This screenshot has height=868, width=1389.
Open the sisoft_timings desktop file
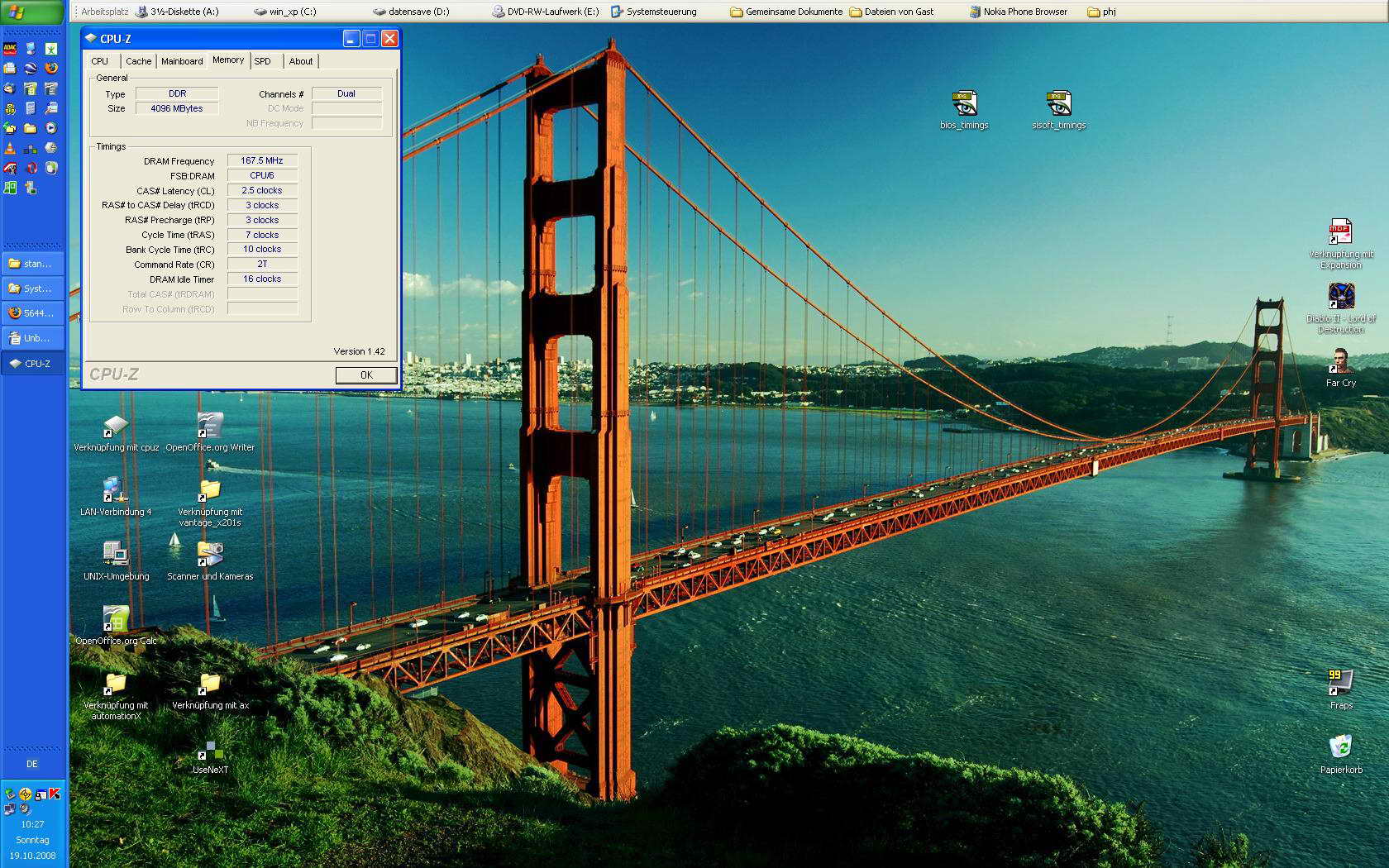[1059, 110]
